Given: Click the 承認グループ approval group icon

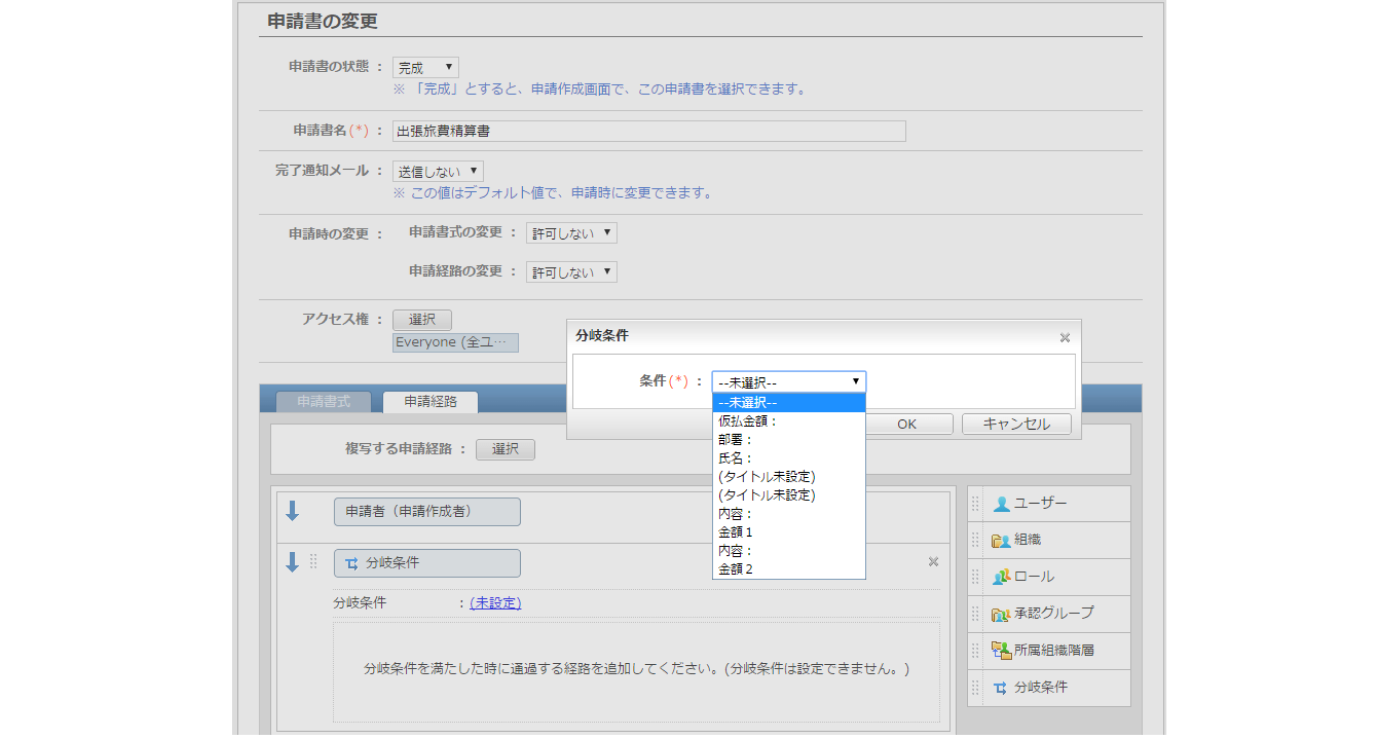Looking at the screenshot, I should [1001, 614].
